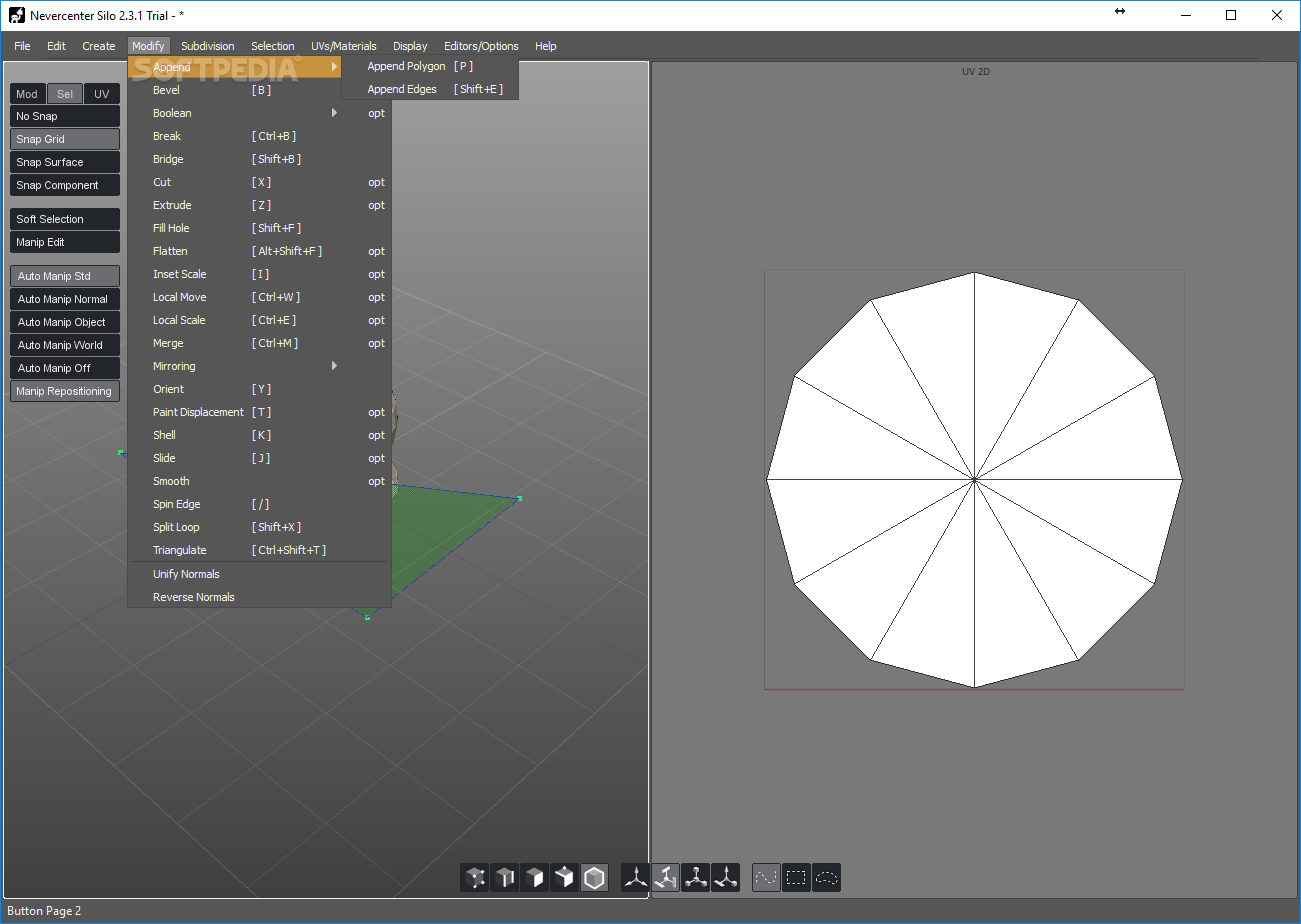Image resolution: width=1301 pixels, height=924 pixels.
Task: Open the Selection menu
Action: [273, 46]
